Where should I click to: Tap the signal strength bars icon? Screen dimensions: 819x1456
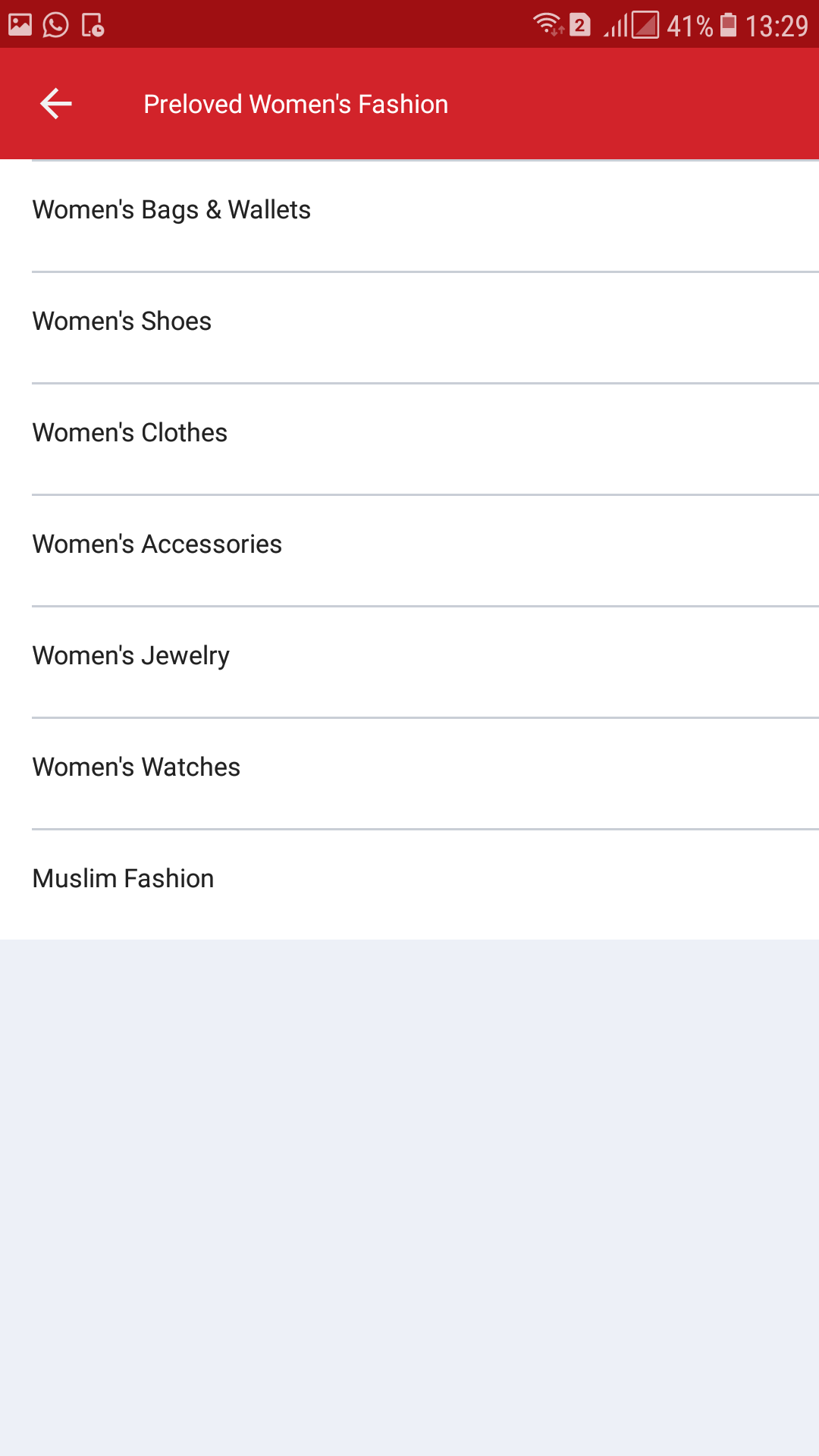click(x=615, y=27)
